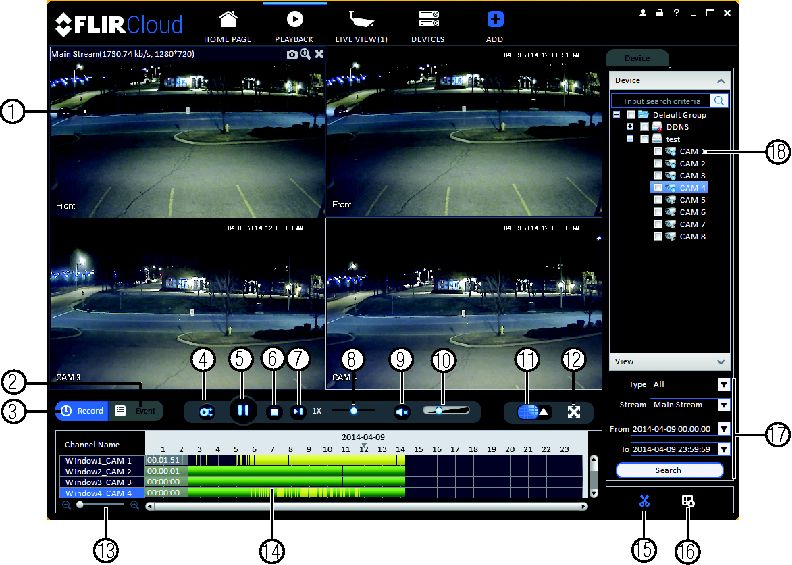Image resolution: width=792 pixels, height=565 pixels.
Task: Click the sync playback icon
Action: pyautogui.click(x=206, y=412)
